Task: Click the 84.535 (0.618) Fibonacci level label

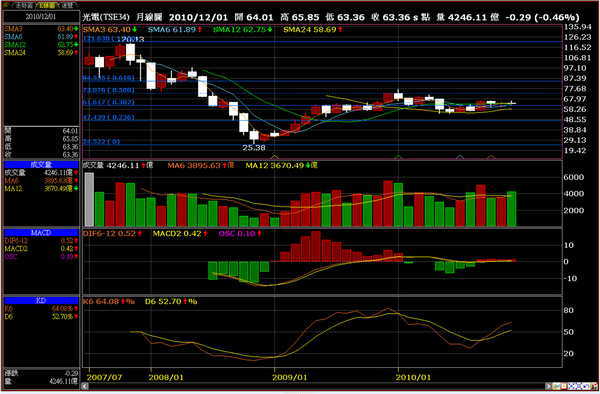Action: tap(109, 78)
